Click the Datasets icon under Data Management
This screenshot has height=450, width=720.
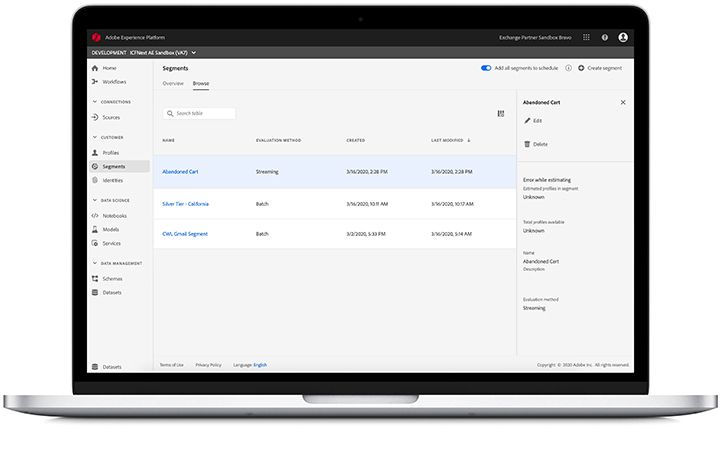point(95,292)
